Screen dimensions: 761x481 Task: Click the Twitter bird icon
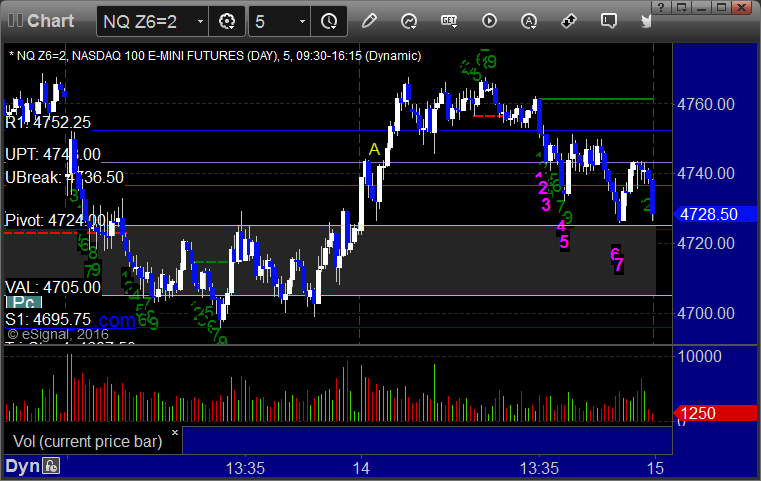tap(646, 21)
